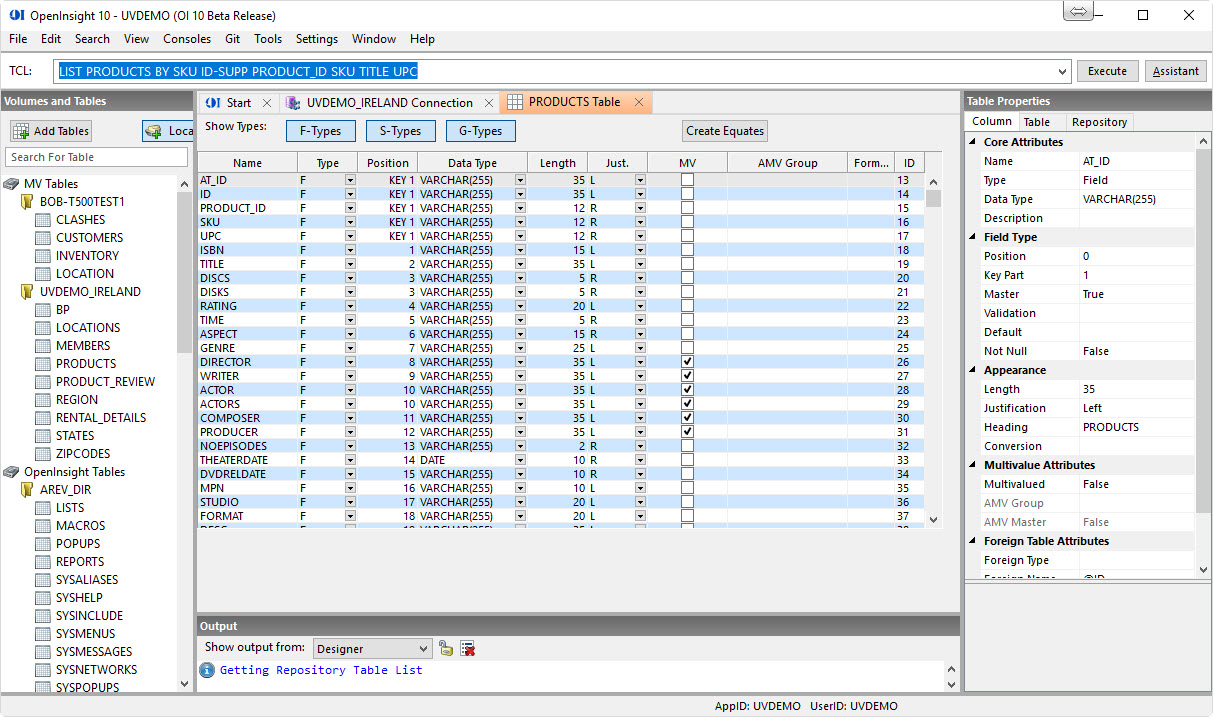The height and width of the screenshot is (717, 1213).
Task: Open the Show output from dropdown
Action: [423, 649]
